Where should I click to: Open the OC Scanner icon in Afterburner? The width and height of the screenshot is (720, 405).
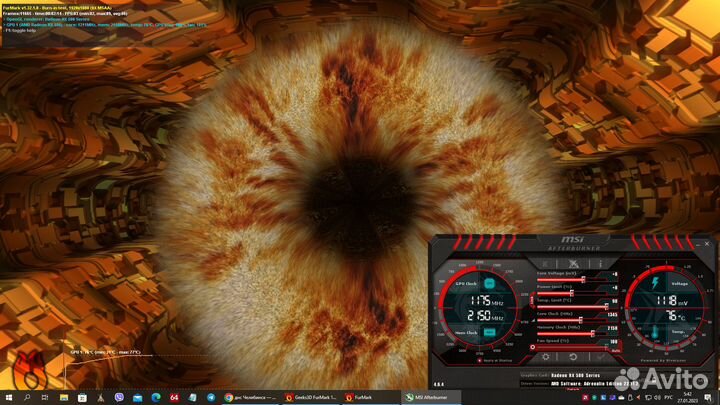pos(573,264)
